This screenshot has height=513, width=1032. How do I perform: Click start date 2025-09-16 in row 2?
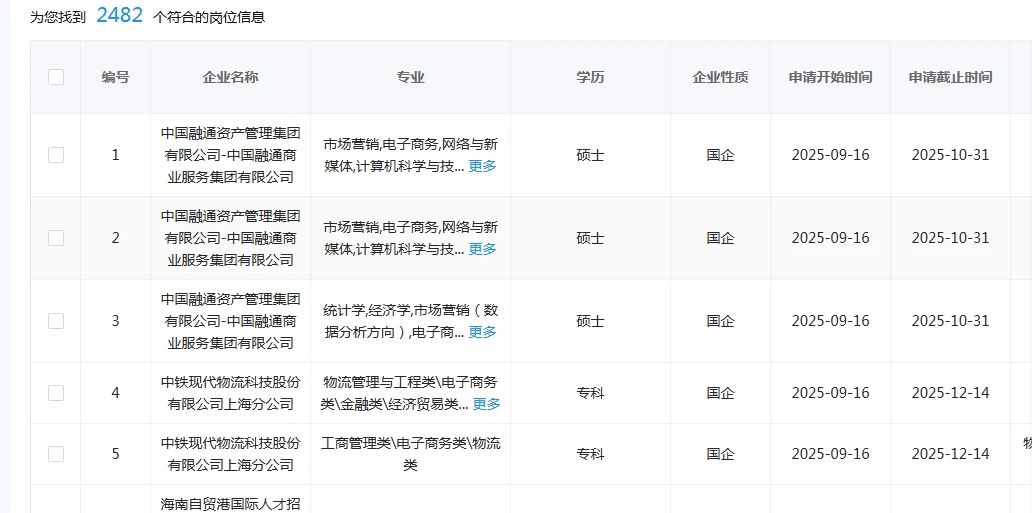point(830,238)
